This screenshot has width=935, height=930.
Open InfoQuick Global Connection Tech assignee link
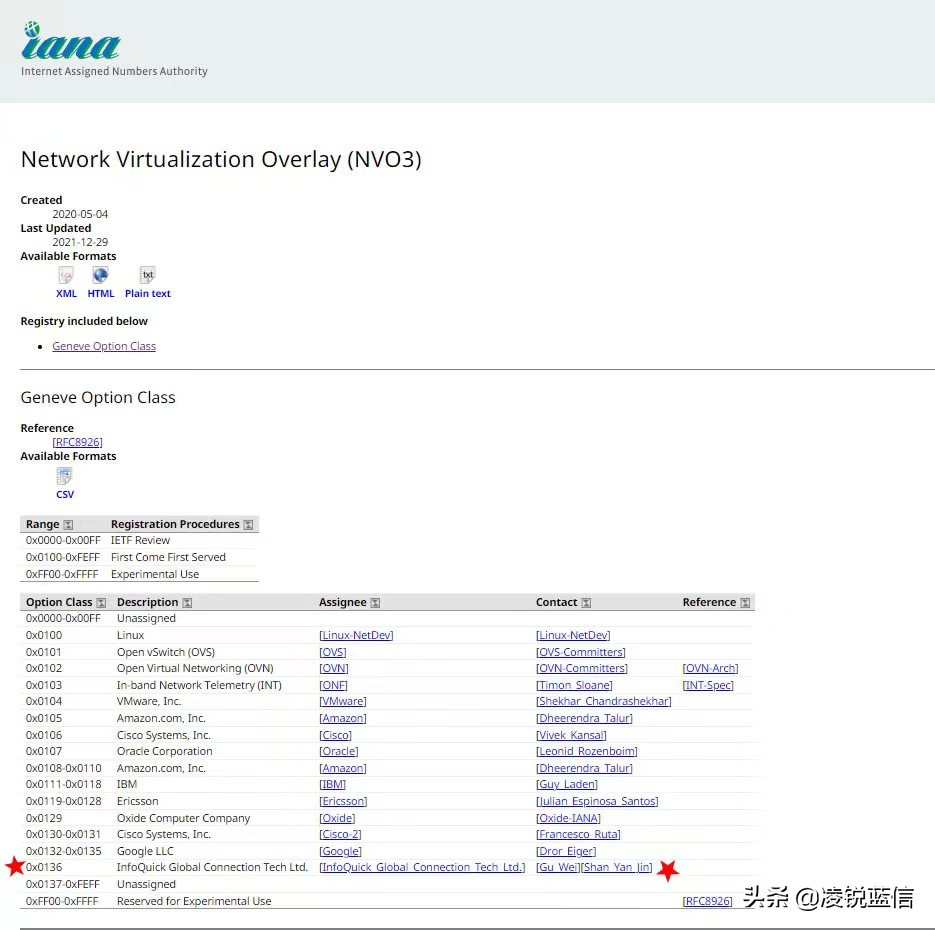422,867
